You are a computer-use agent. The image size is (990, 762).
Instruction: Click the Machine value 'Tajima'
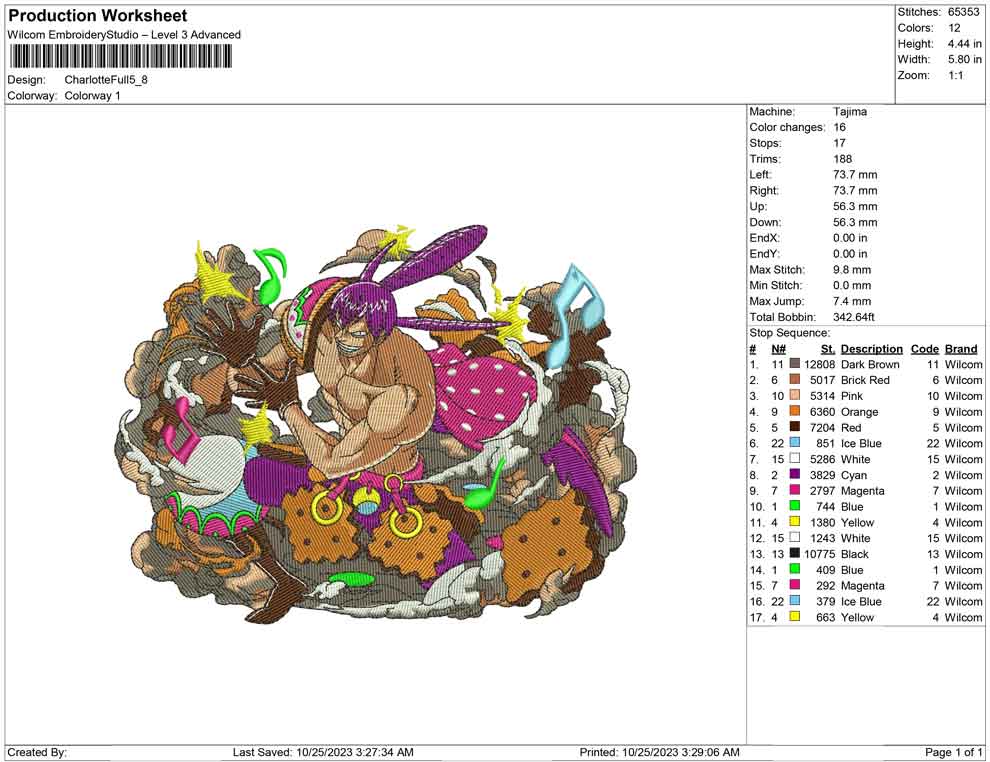[850, 112]
